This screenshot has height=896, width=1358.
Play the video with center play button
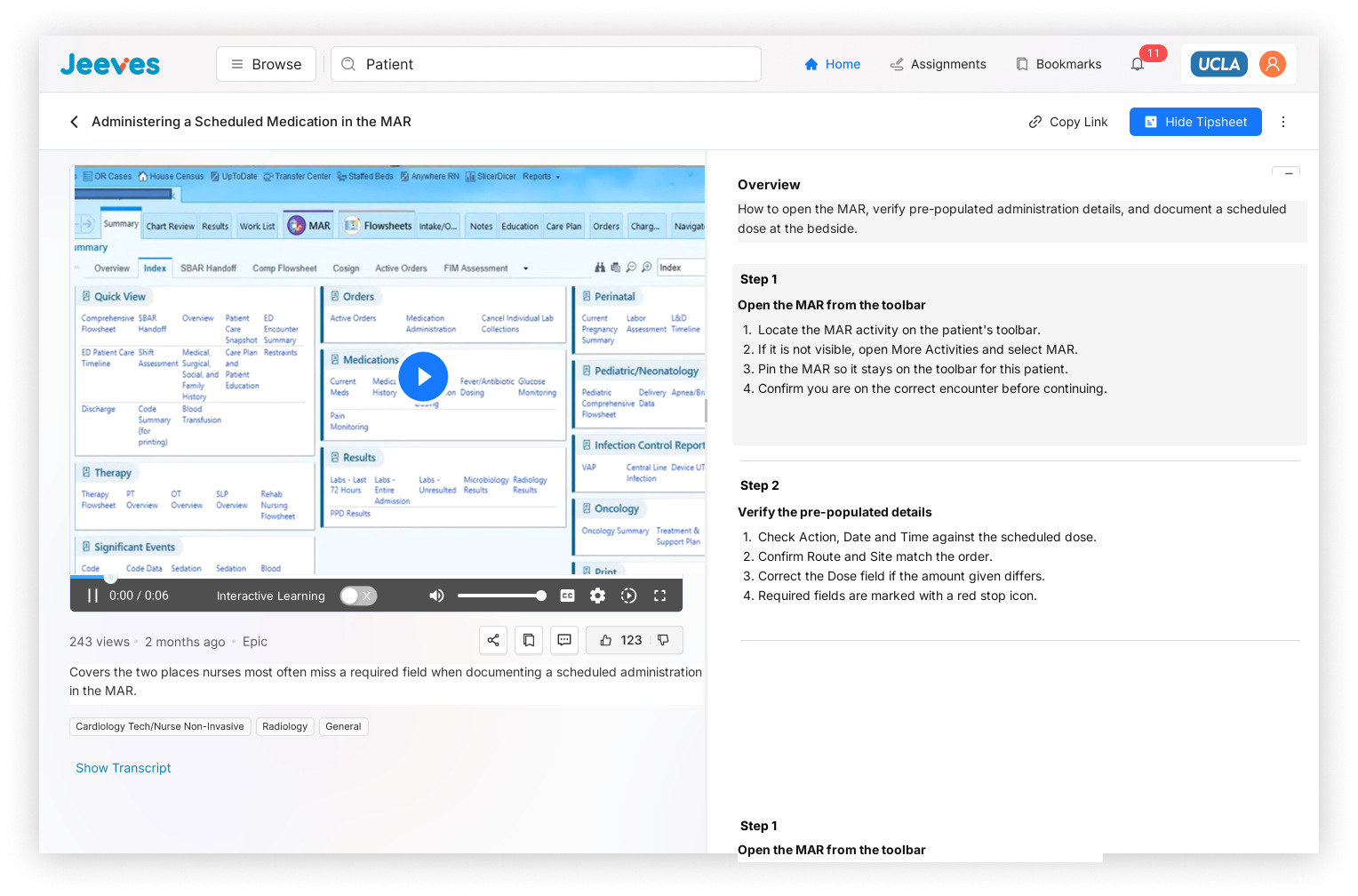[x=423, y=377]
